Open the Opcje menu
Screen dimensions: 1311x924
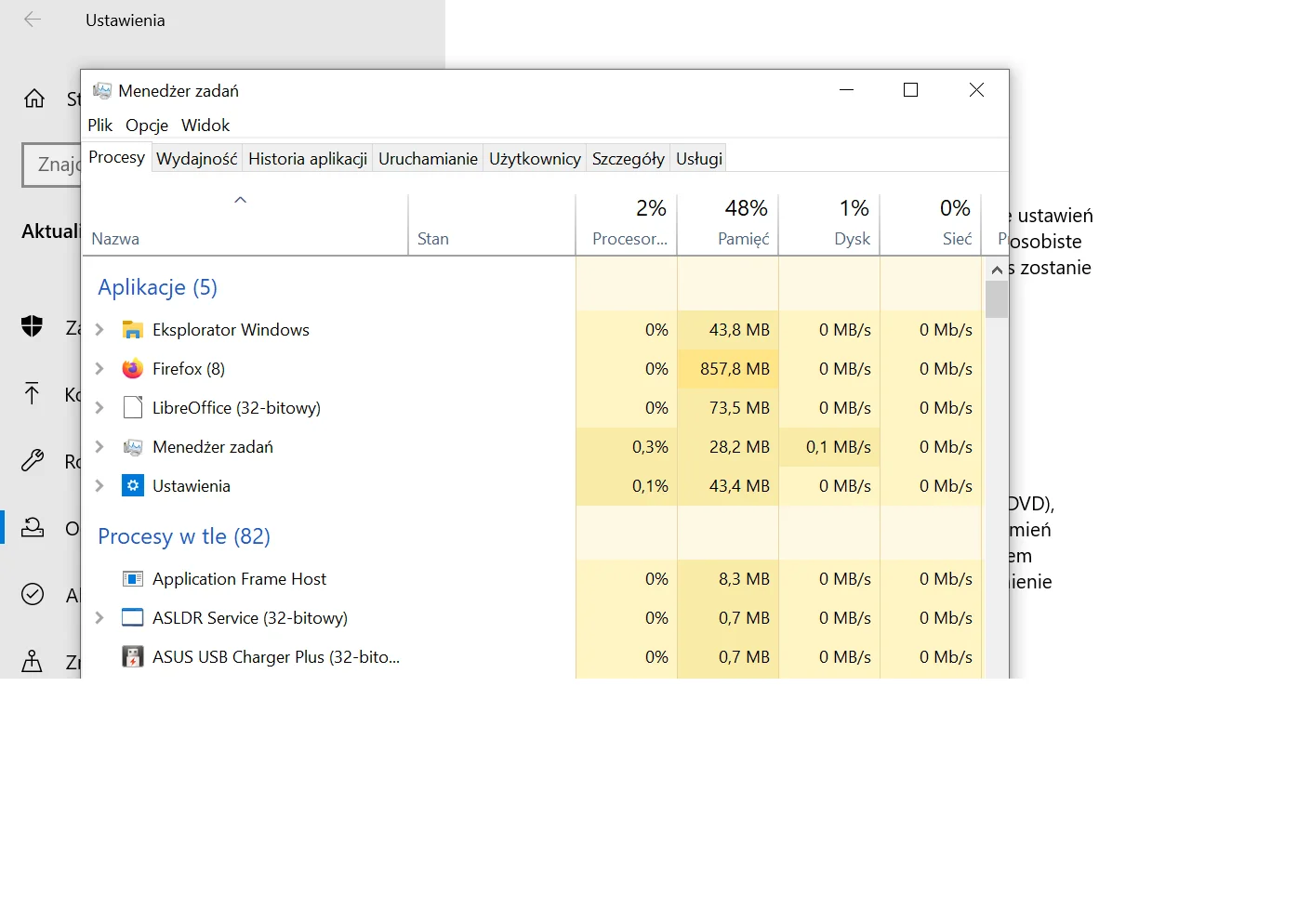click(147, 125)
